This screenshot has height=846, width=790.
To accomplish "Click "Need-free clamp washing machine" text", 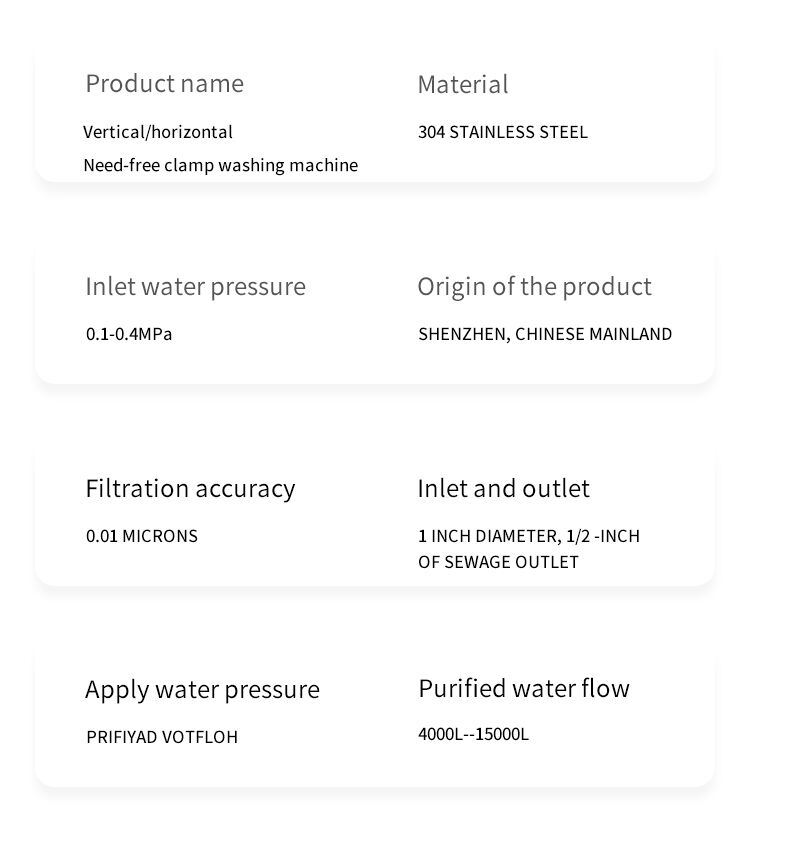I will (x=220, y=165).
